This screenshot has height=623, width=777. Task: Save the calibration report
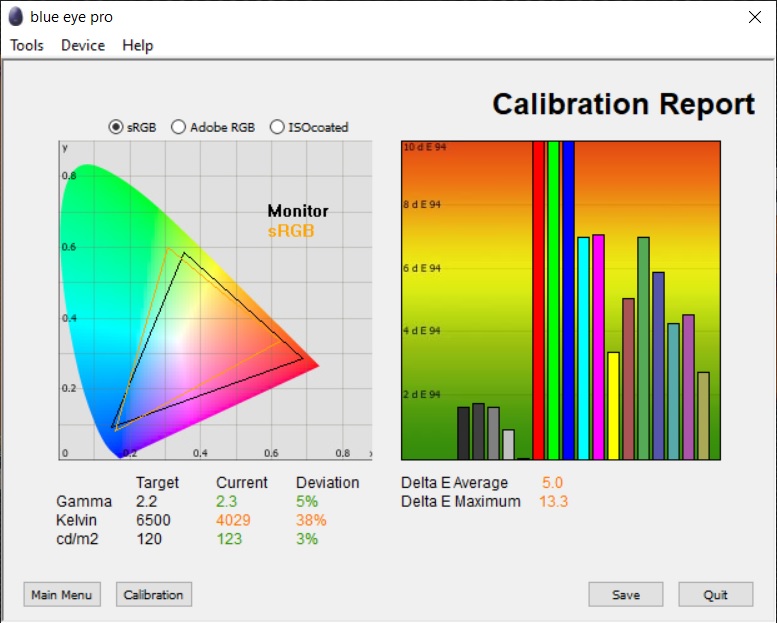coord(626,594)
